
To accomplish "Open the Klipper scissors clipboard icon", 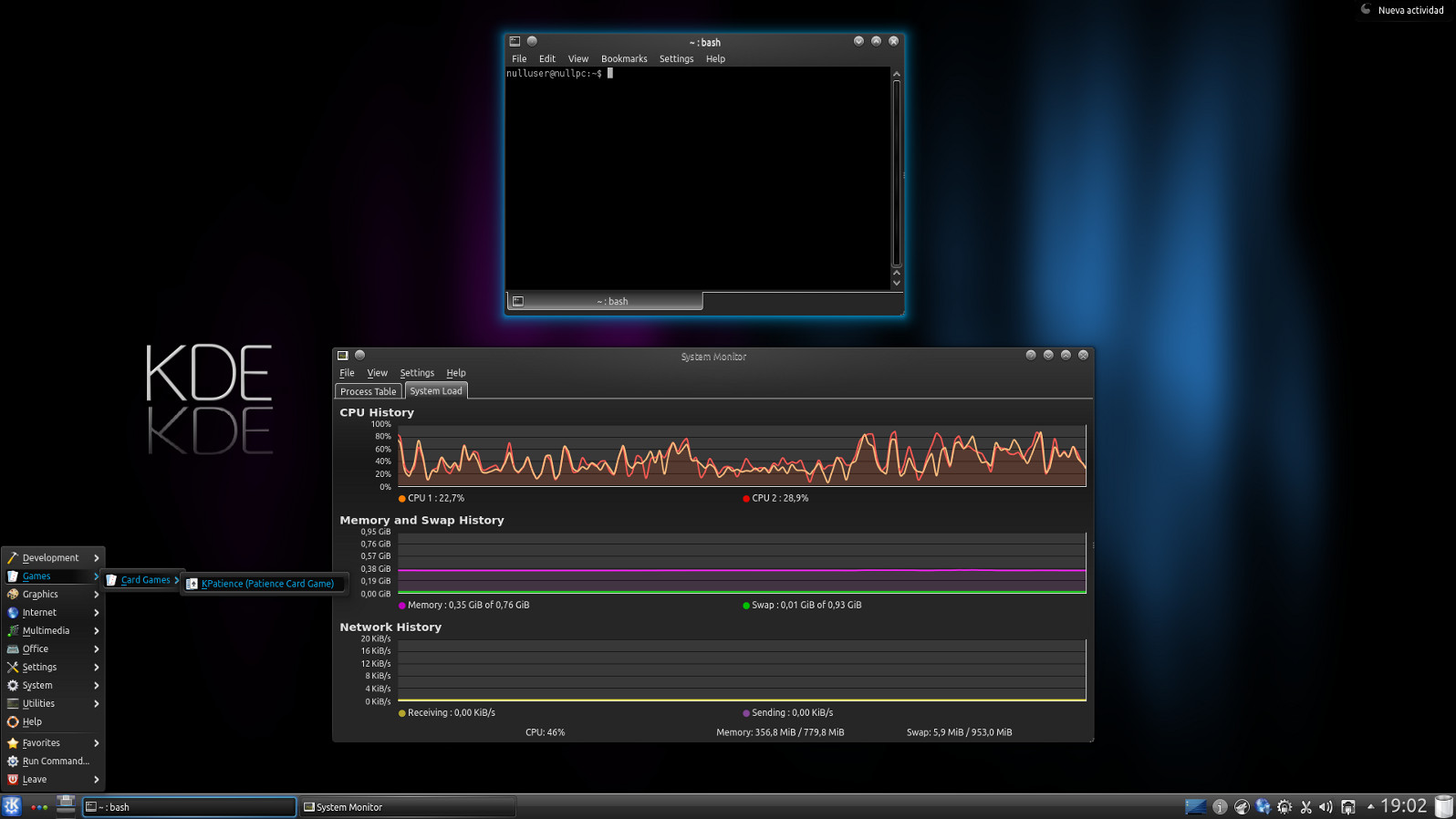I will [1305, 807].
